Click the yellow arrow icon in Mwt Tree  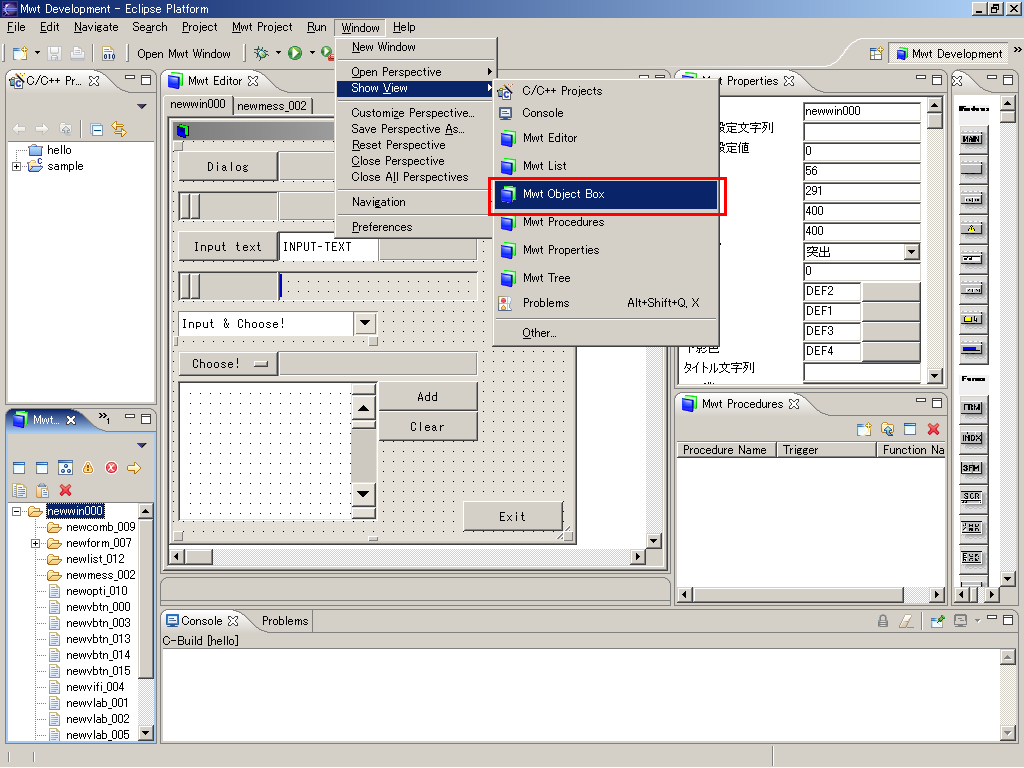pos(134,468)
